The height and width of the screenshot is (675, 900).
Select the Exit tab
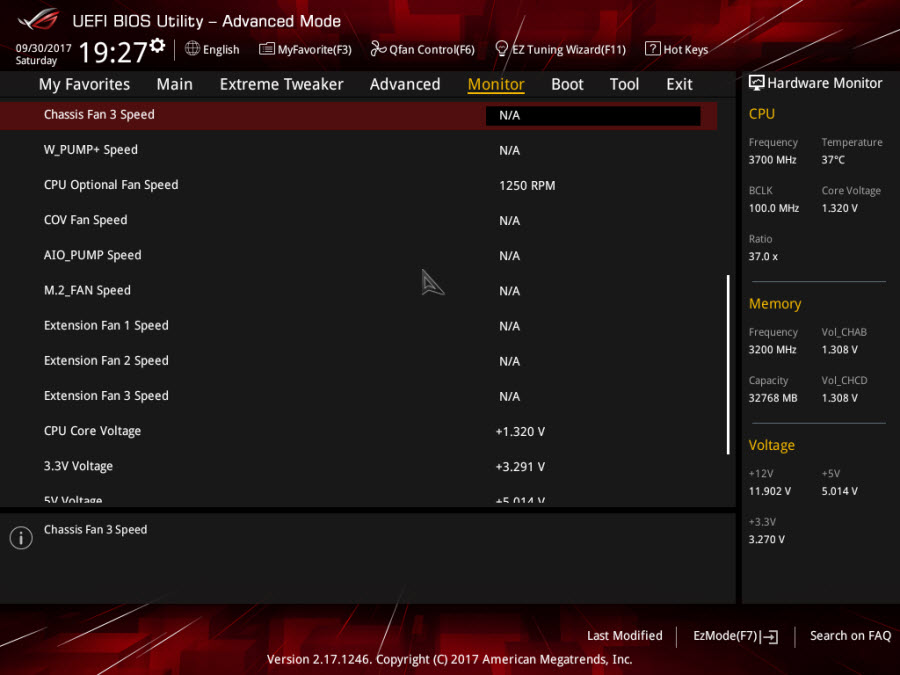(679, 84)
